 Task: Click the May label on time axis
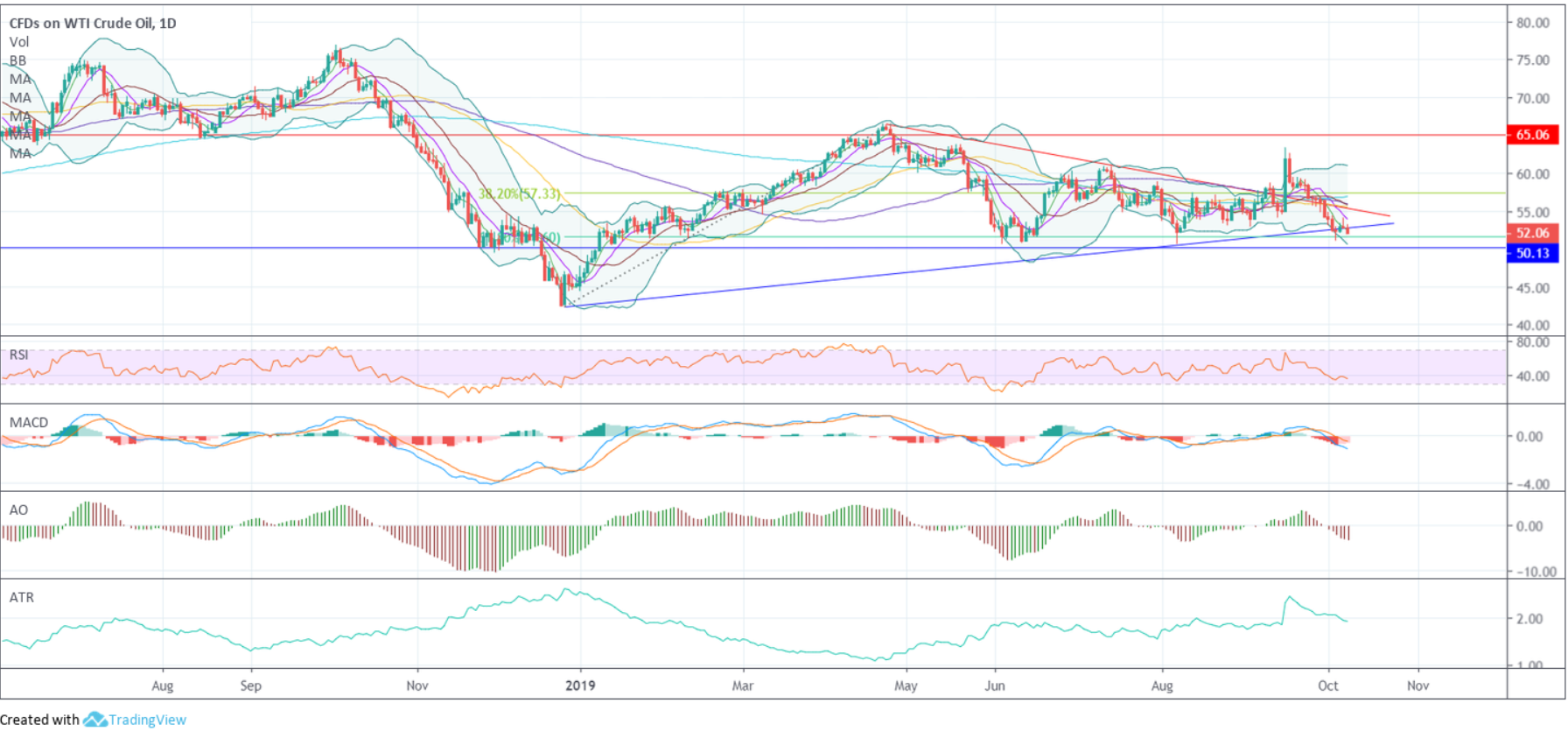coord(906,685)
